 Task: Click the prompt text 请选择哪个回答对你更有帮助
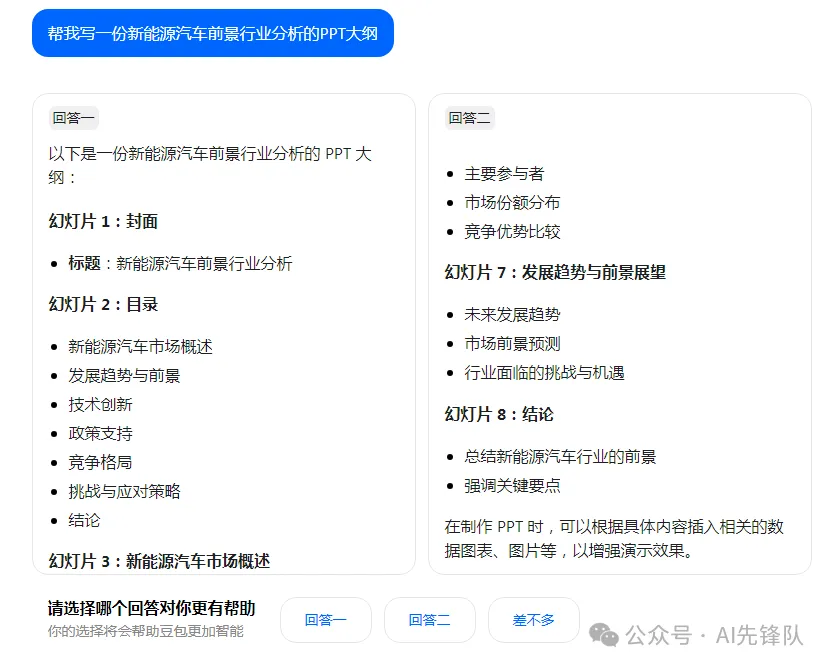point(149,605)
